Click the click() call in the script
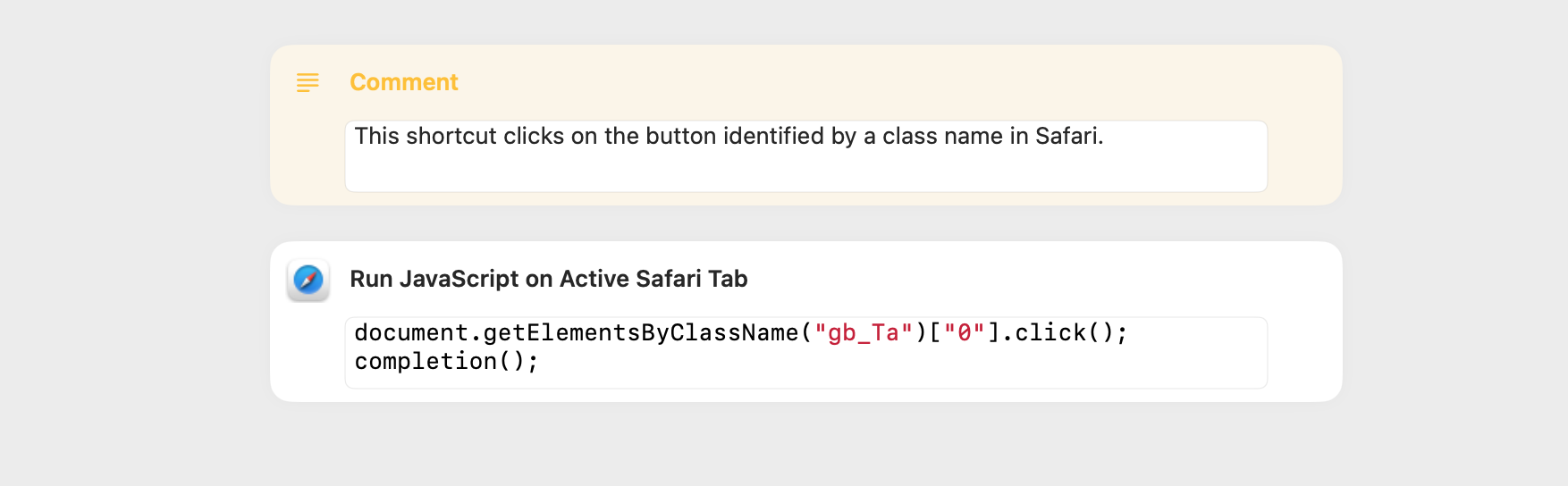Image resolution: width=1568 pixels, height=486 pixels. [1064, 332]
